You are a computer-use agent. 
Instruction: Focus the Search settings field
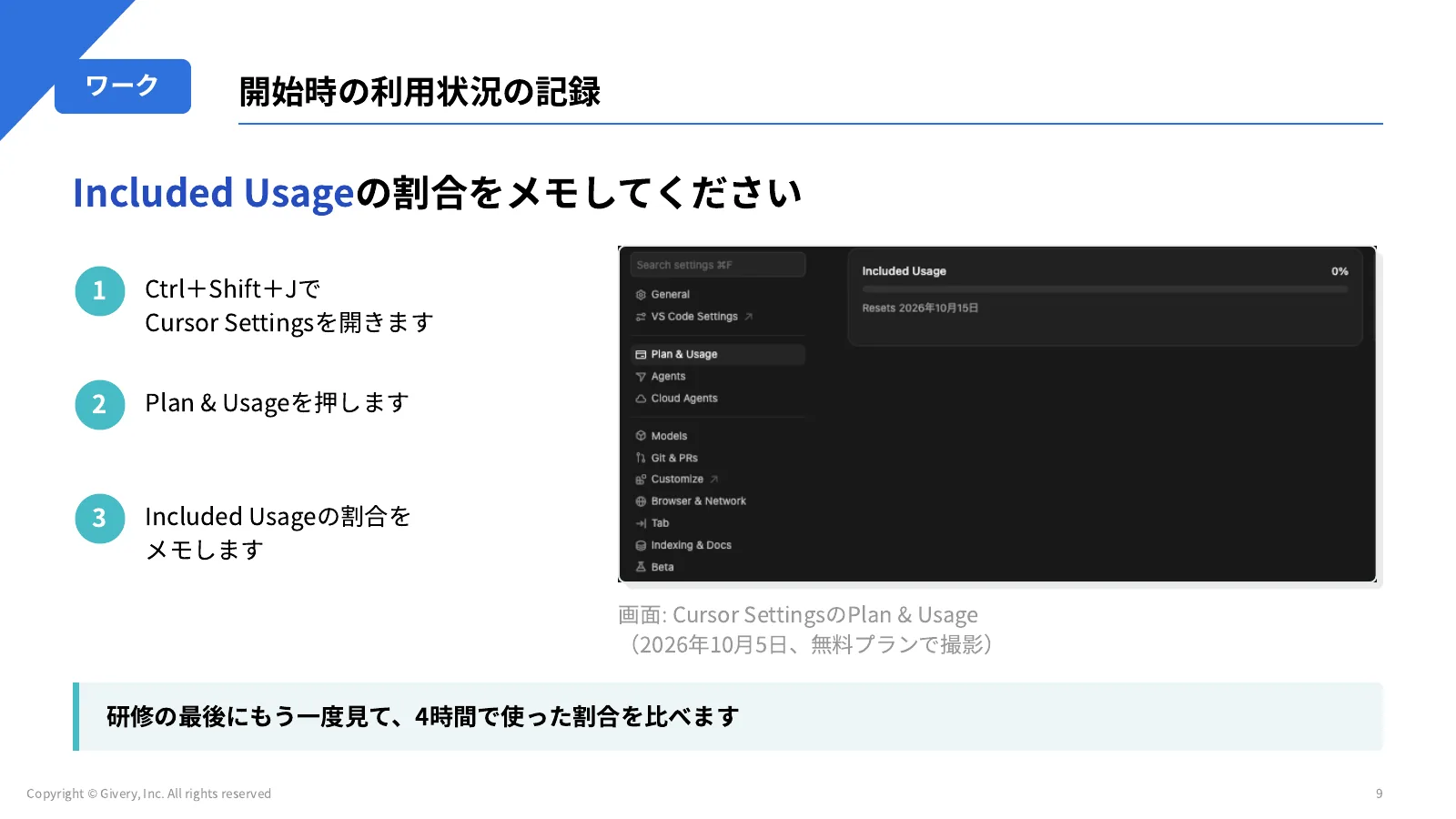717,265
